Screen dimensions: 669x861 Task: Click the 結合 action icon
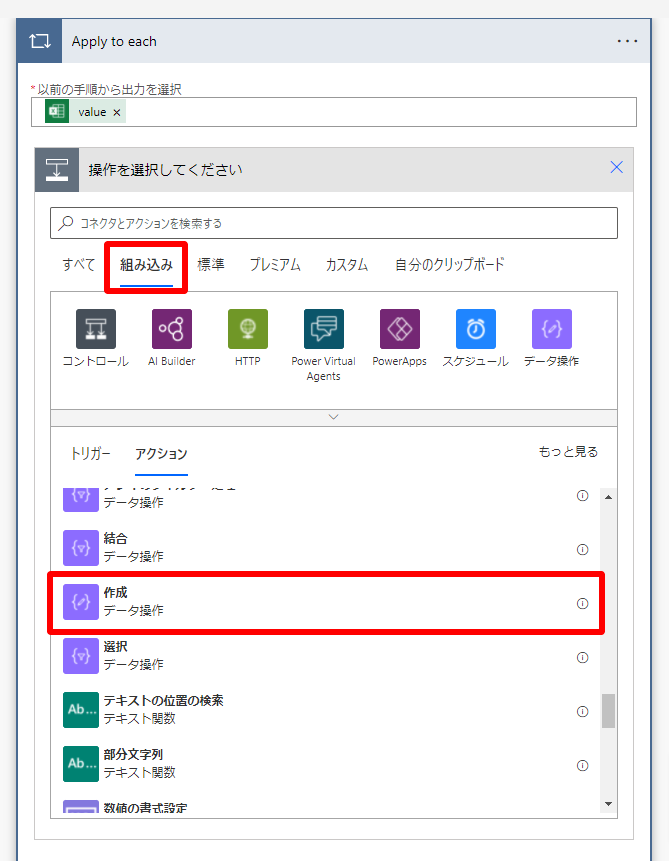[x=81, y=548]
